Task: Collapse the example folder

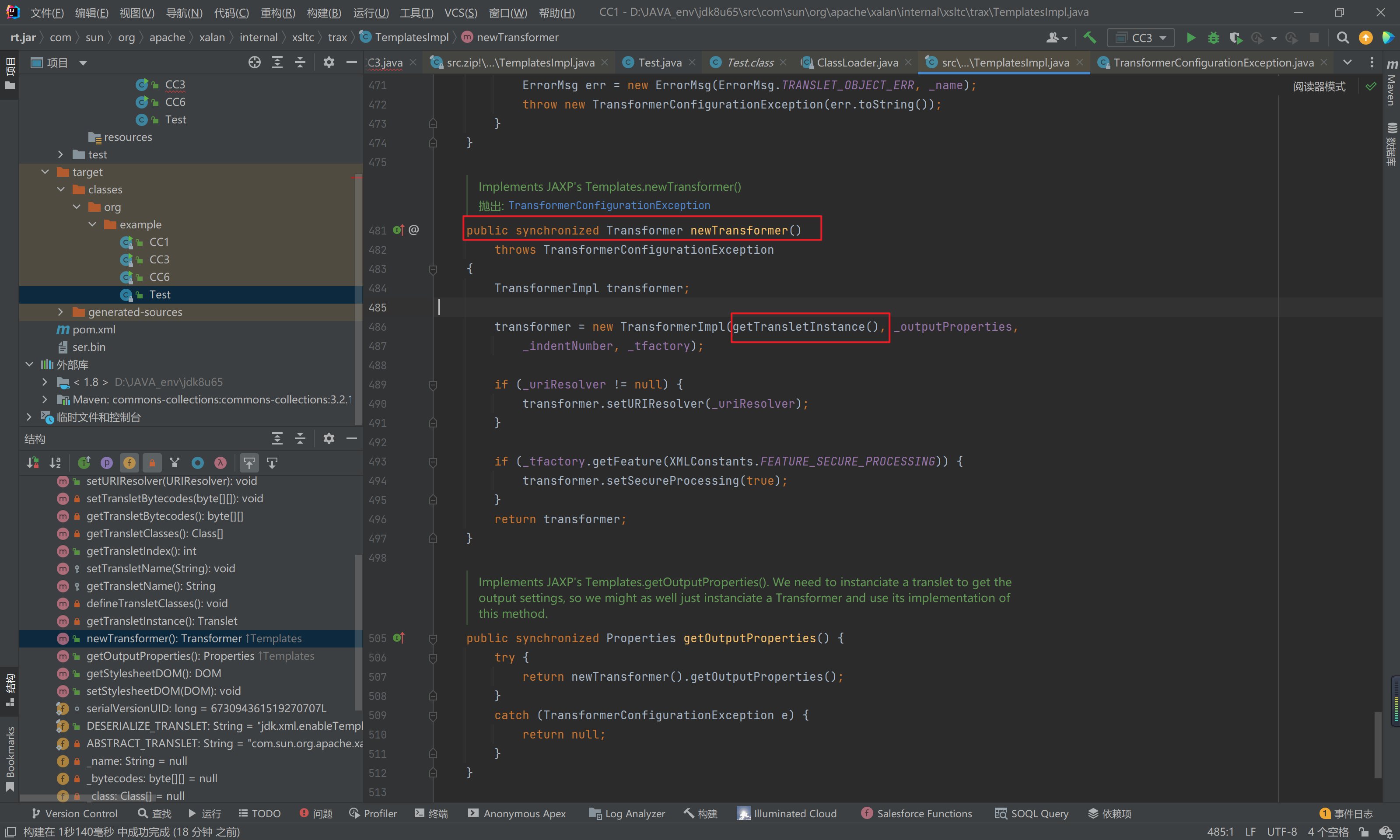Action: (92, 224)
